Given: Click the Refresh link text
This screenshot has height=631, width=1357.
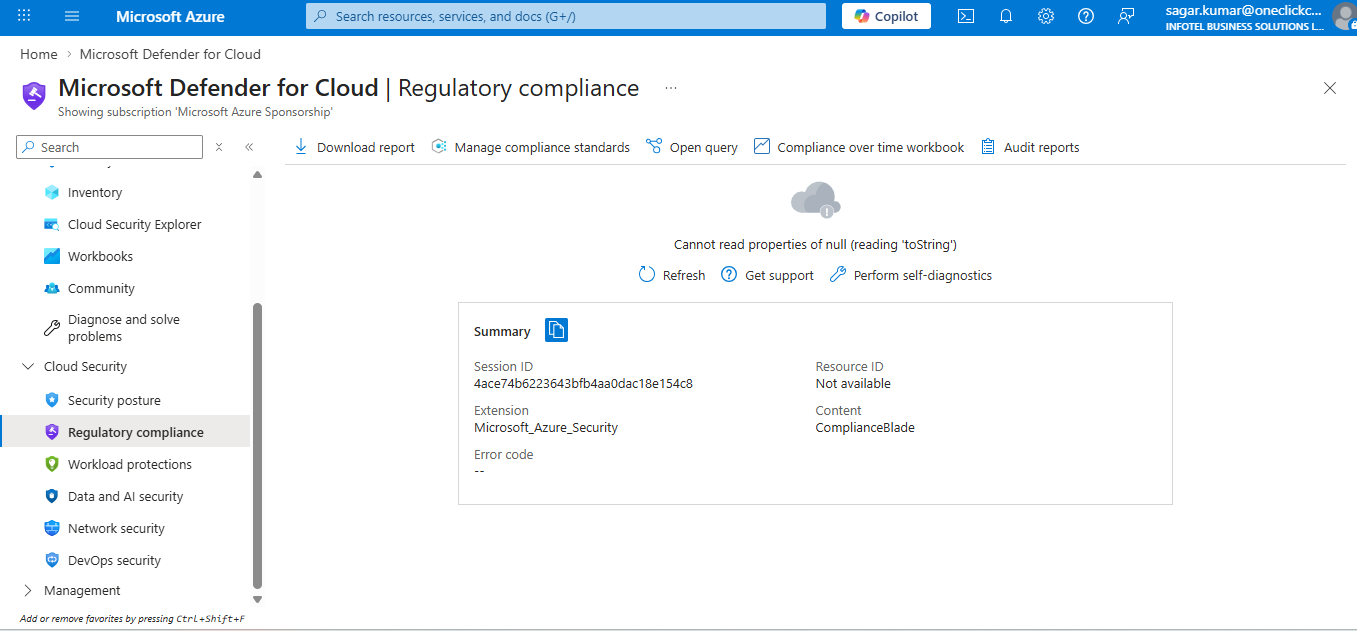Looking at the screenshot, I should click(x=684, y=275).
